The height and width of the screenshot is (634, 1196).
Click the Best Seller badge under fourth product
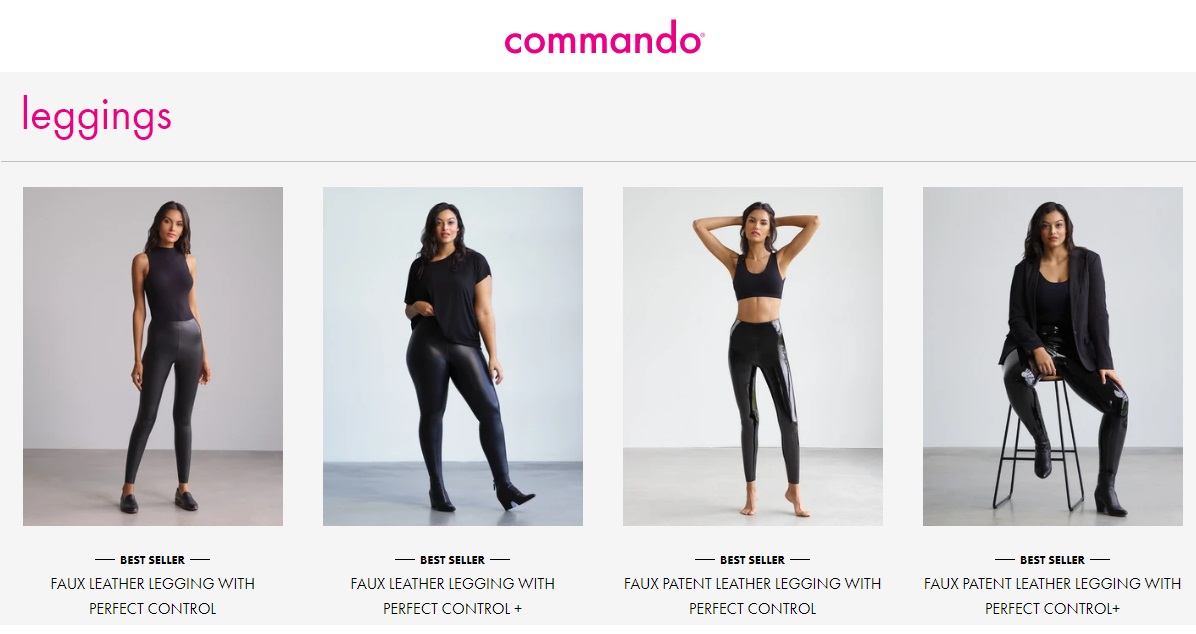1053,560
